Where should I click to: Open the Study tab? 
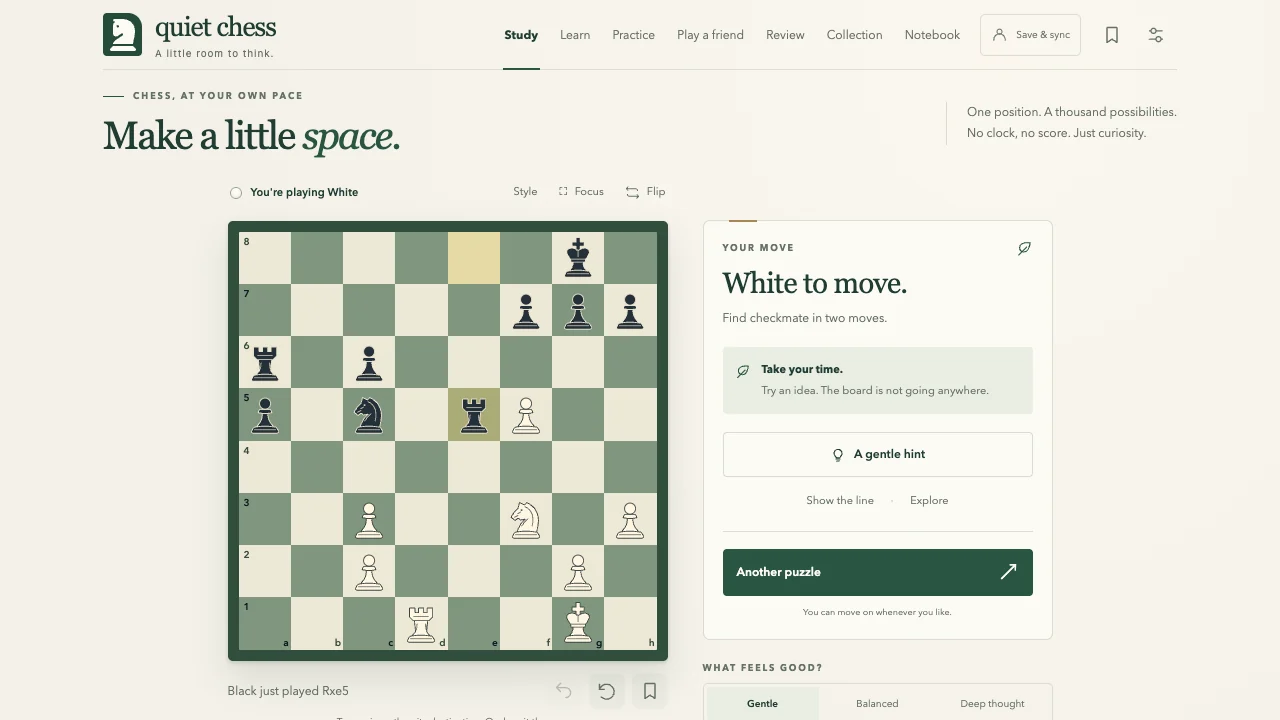pyautogui.click(x=521, y=35)
